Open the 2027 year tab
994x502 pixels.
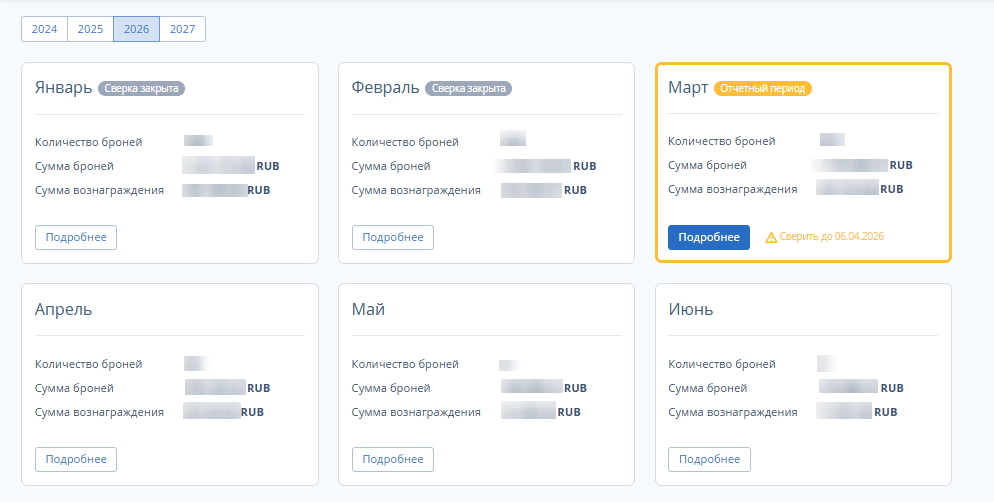click(x=182, y=29)
